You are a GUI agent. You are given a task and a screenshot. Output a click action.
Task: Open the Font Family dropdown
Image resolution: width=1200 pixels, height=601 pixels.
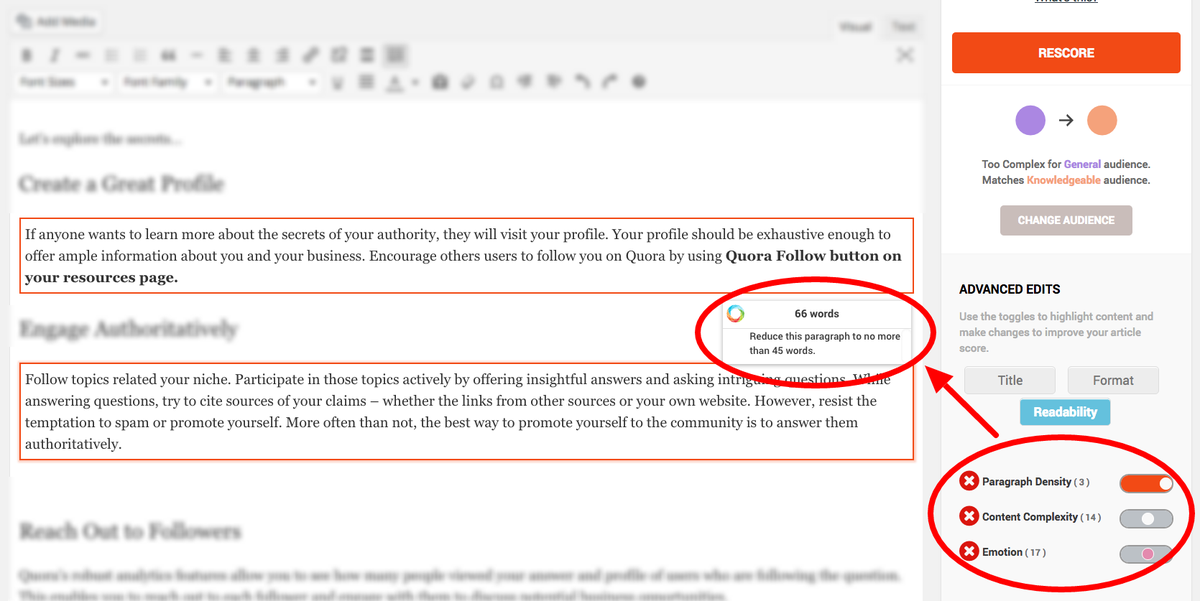pos(167,81)
